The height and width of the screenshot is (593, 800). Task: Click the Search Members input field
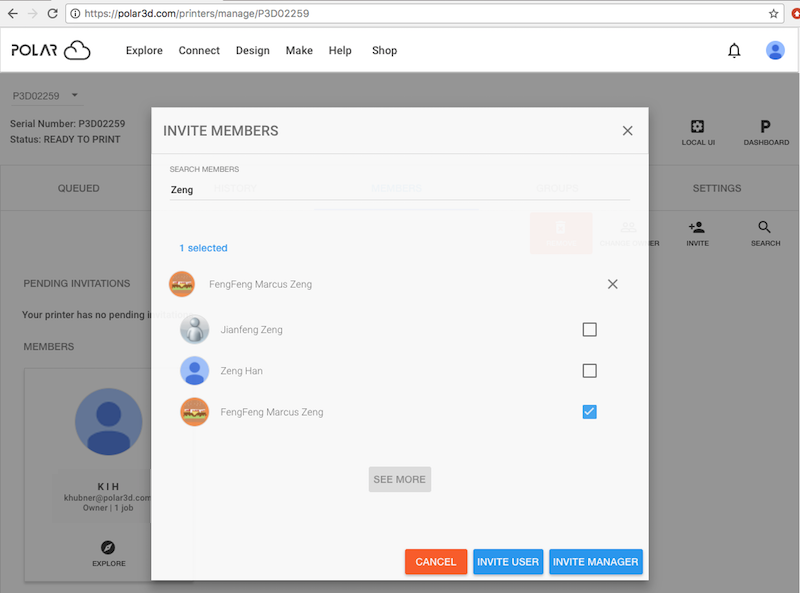(399, 190)
